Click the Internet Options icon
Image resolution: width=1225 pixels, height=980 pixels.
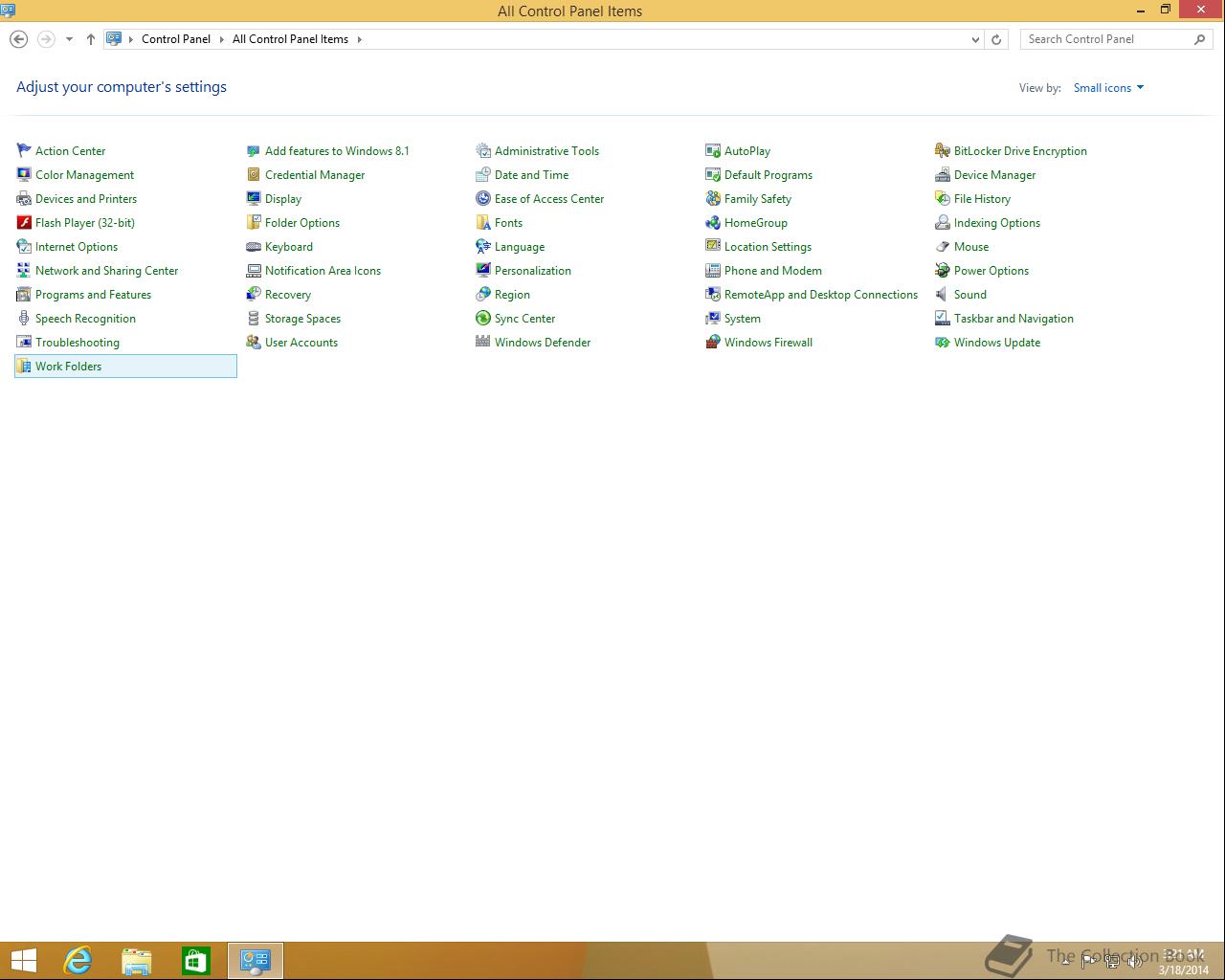[24, 246]
